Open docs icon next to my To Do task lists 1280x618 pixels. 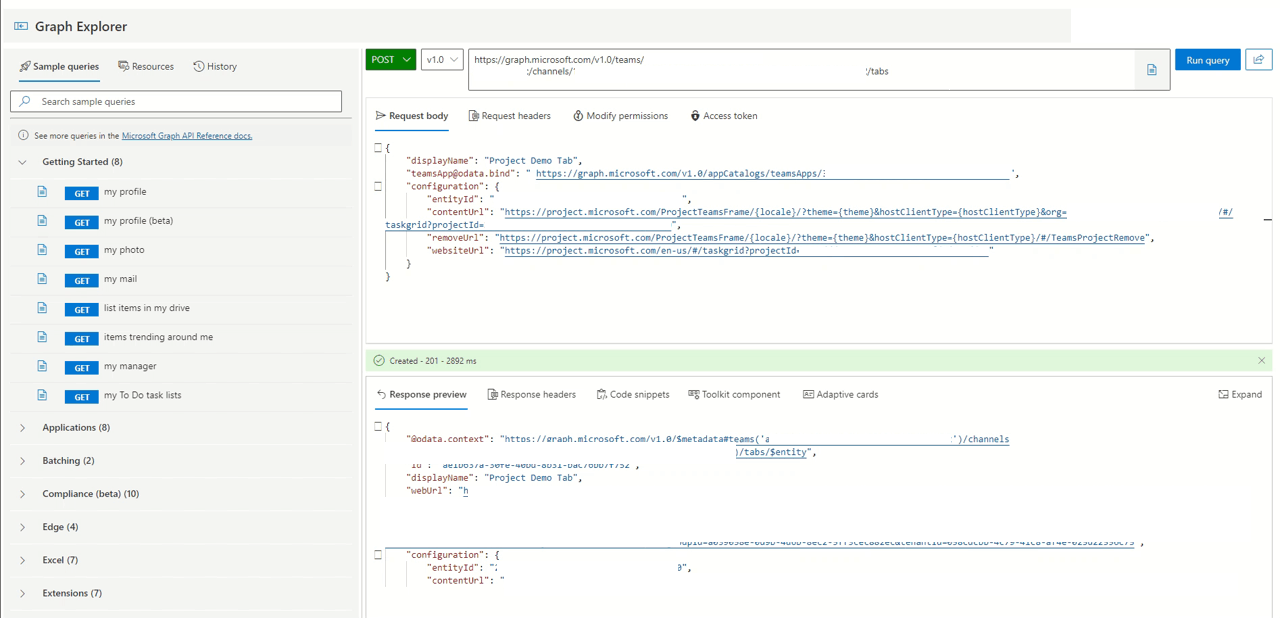pos(42,395)
